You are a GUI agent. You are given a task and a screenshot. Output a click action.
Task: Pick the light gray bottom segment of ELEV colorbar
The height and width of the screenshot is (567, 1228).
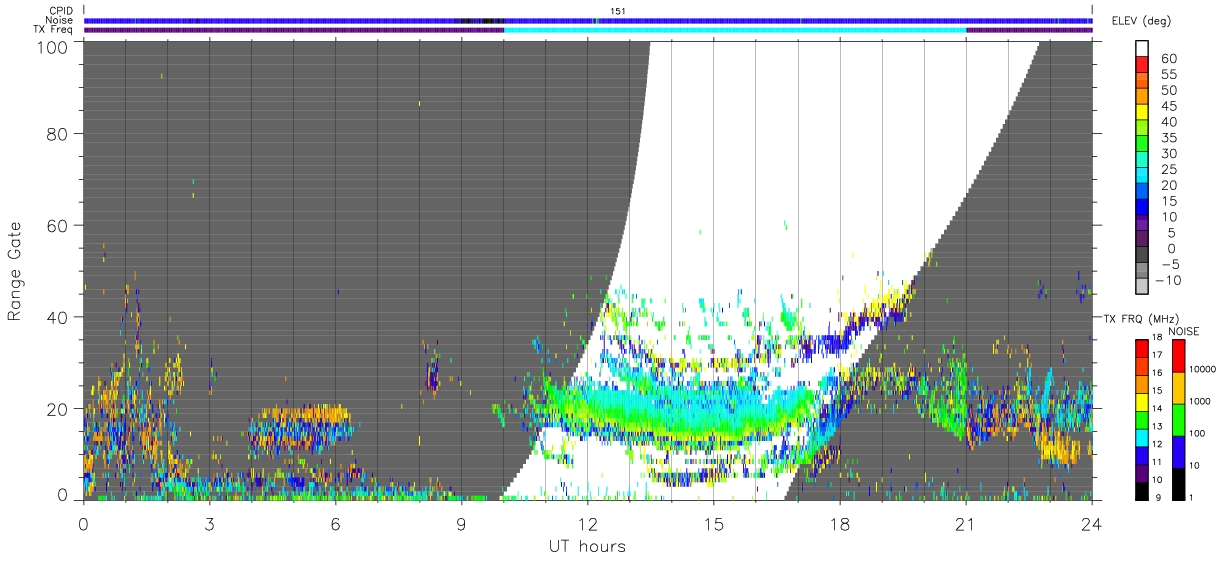tap(1142, 285)
